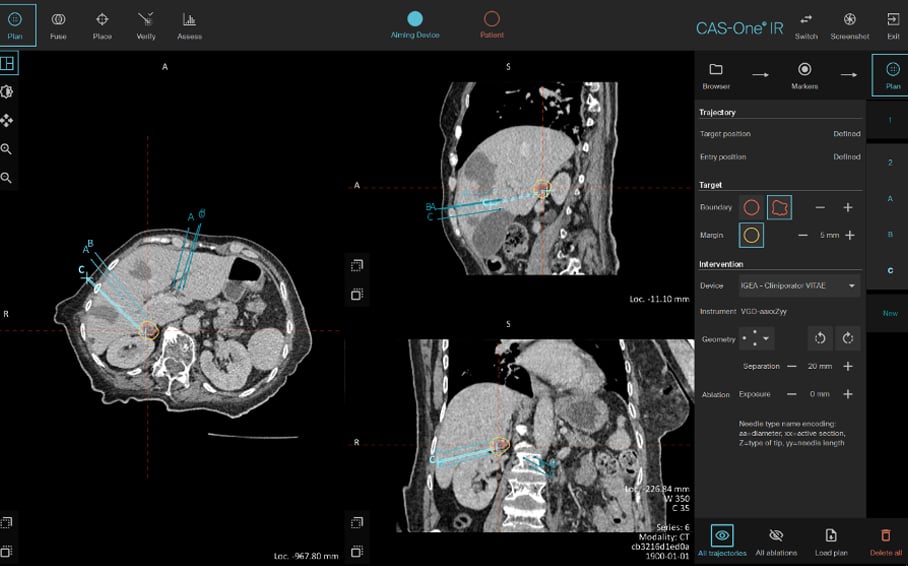The image size is (908, 566).
Task: Select trajectory 1 in the list
Action: pos(890,120)
